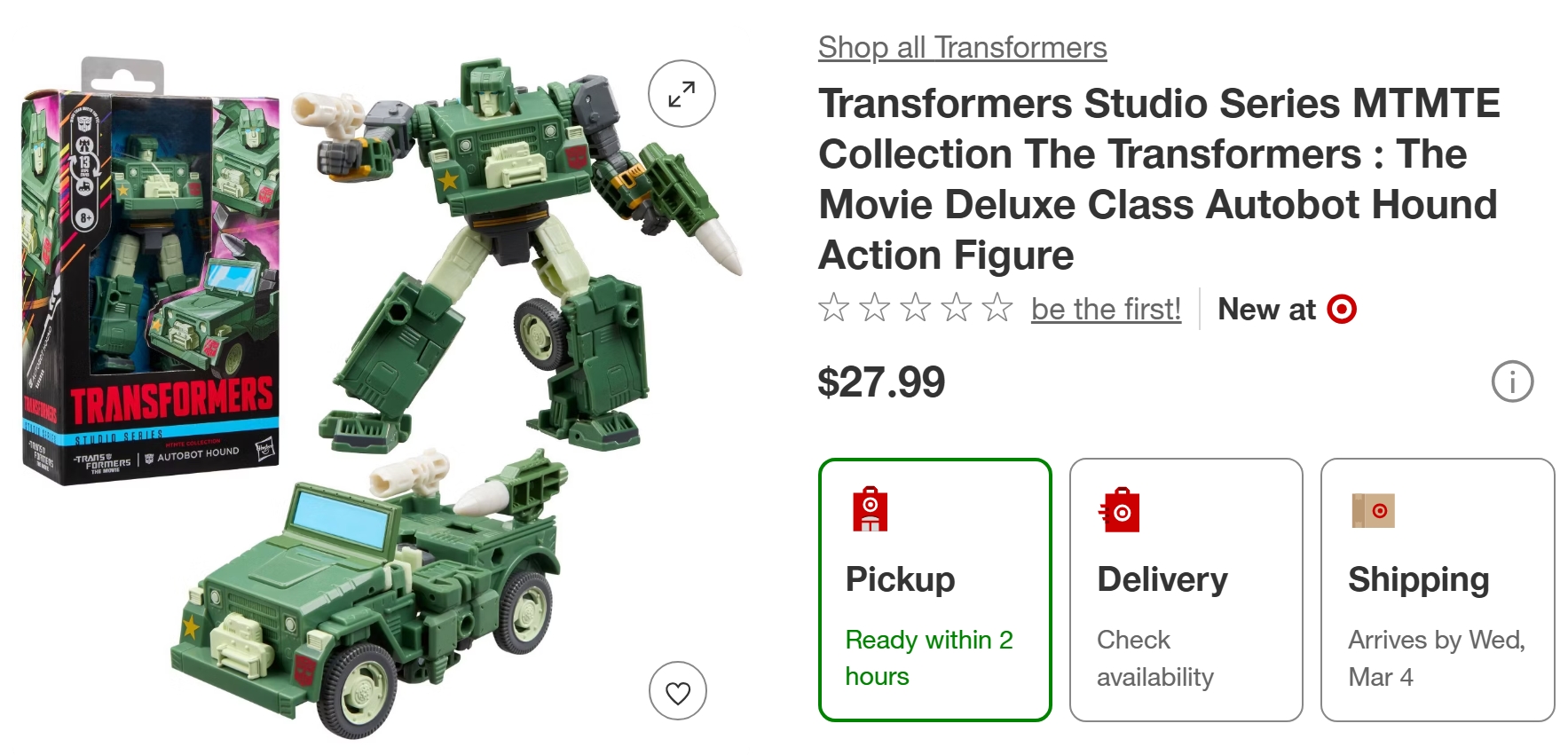1568x755 pixels.
Task: Choose the Delivery fulfillment option
Action: [x=1186, y=590]
